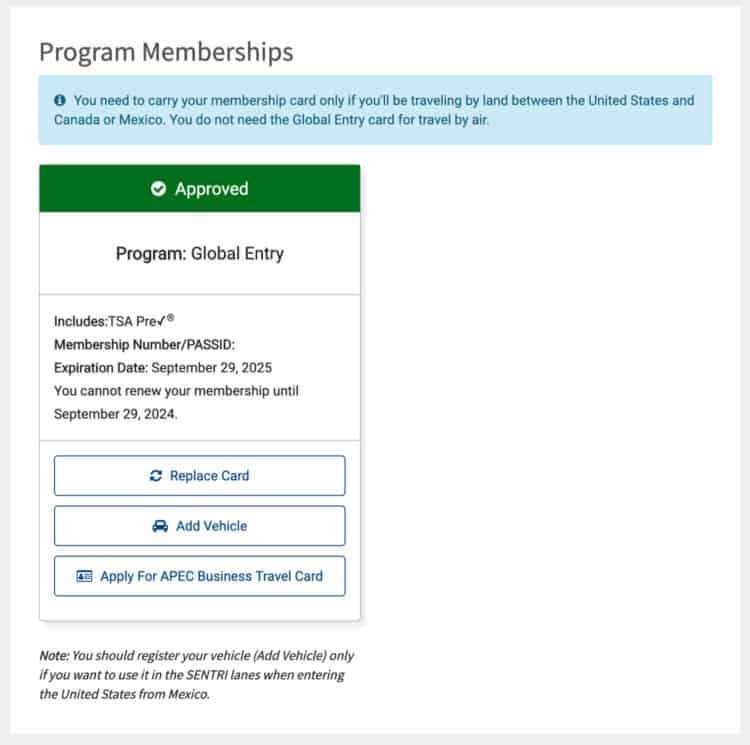Image resolution: width=750 pixels, height=745 pixels.
Task: Click the Program Memberships heading
Action: coord(166,52)
